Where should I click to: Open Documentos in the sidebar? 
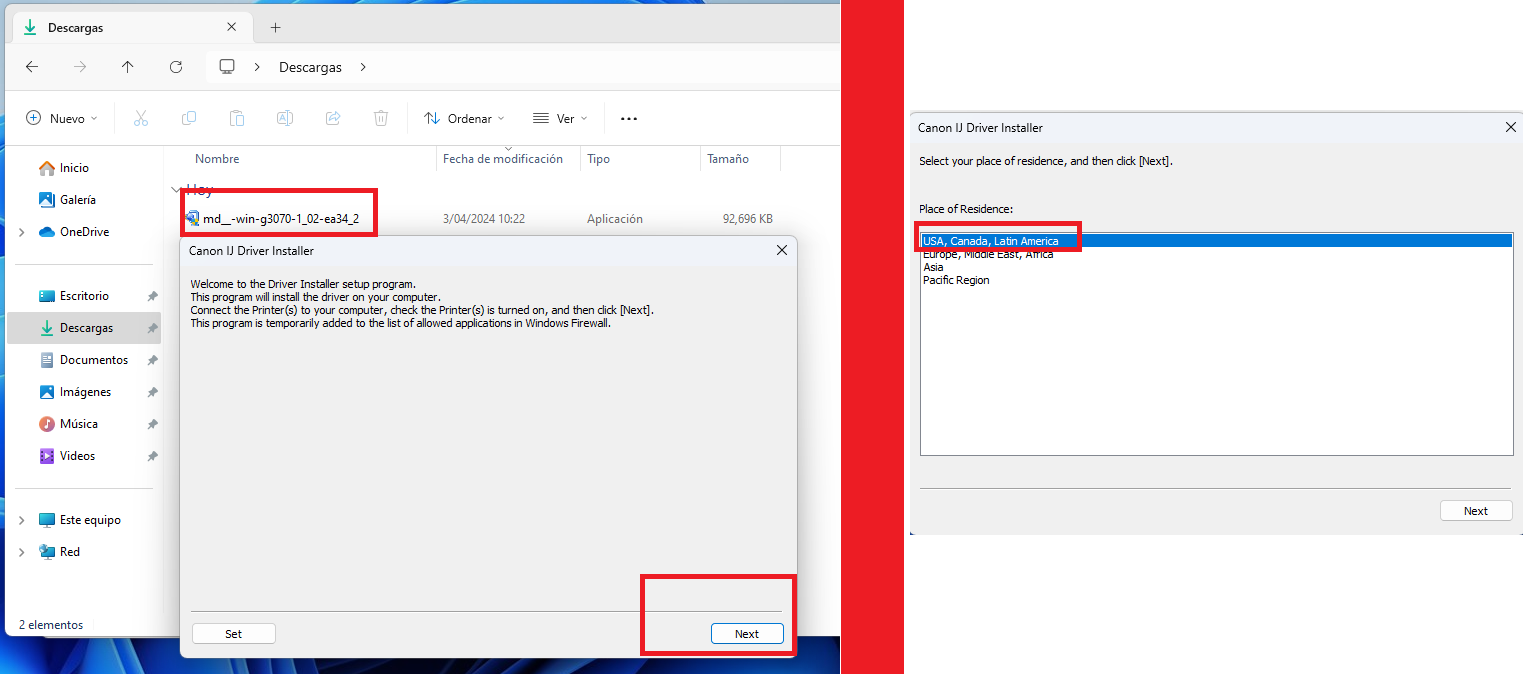click(x=93, y=360)
